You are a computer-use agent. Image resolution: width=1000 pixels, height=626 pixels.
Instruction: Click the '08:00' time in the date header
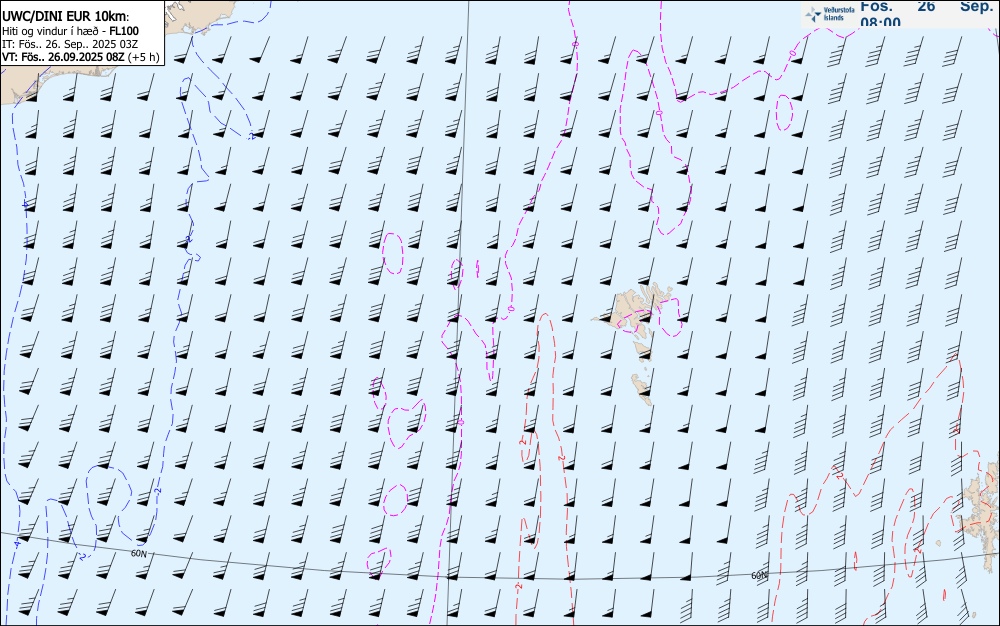pos(881,22)
